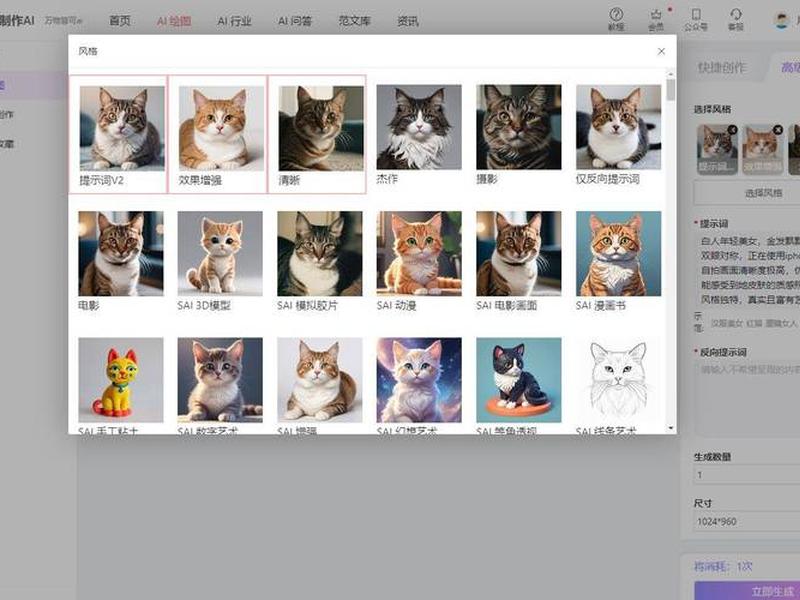Click the 会员 crown icon
The width and height of the screenshot is (800, 600).
tap(656, 19)
